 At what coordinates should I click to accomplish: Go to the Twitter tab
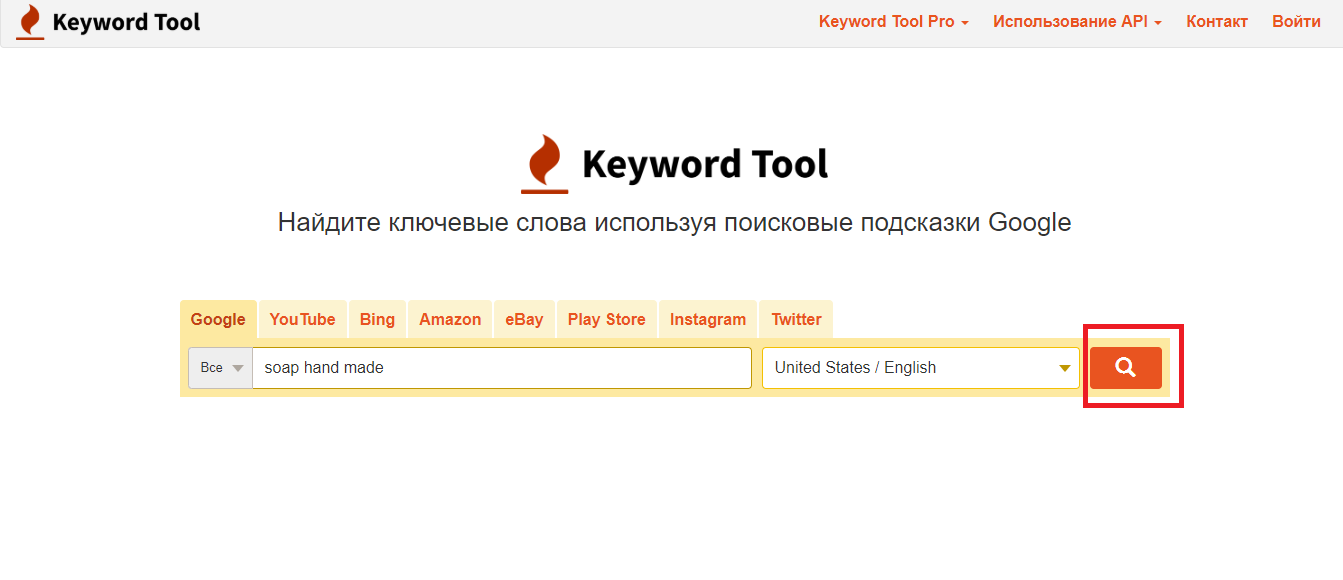(796, 320)
